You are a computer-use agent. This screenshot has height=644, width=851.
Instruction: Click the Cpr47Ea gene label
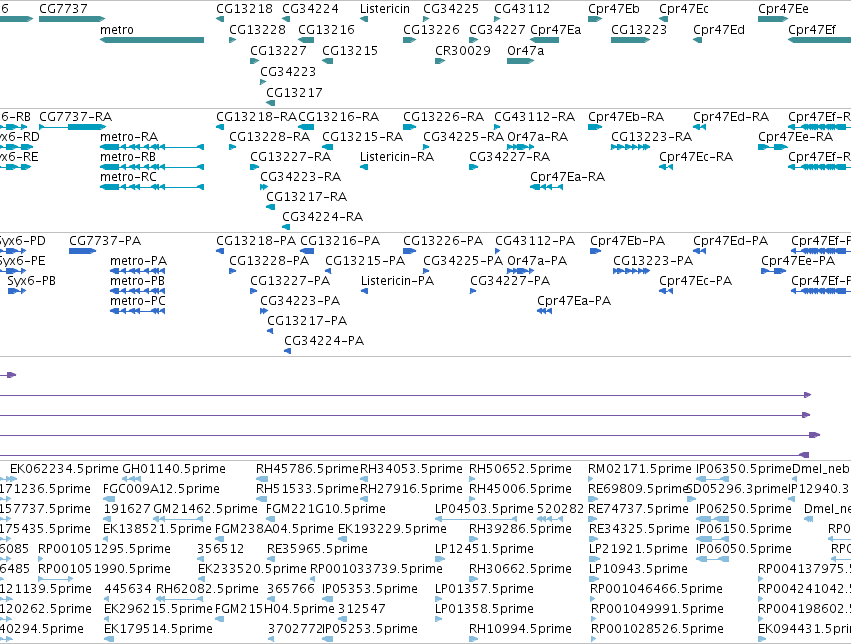point(556,30)
